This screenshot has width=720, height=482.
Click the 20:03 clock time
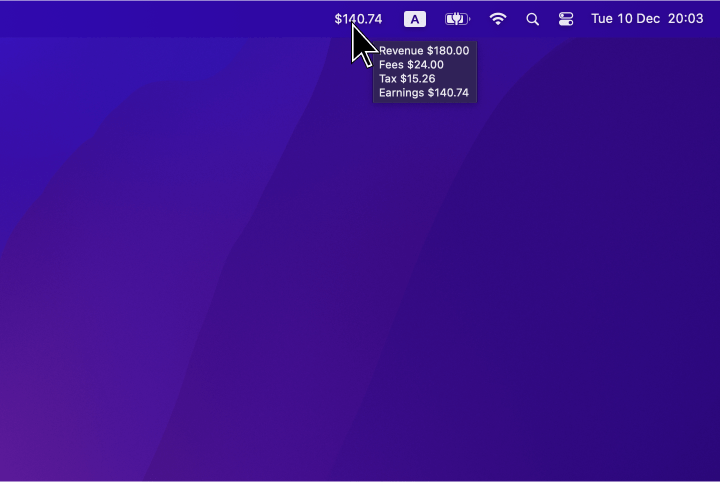click(x=685, y=19)
